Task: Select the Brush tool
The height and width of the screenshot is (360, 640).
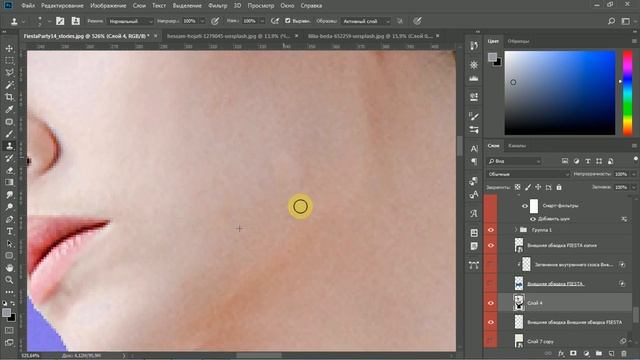Action: click(x=9, y=134)
